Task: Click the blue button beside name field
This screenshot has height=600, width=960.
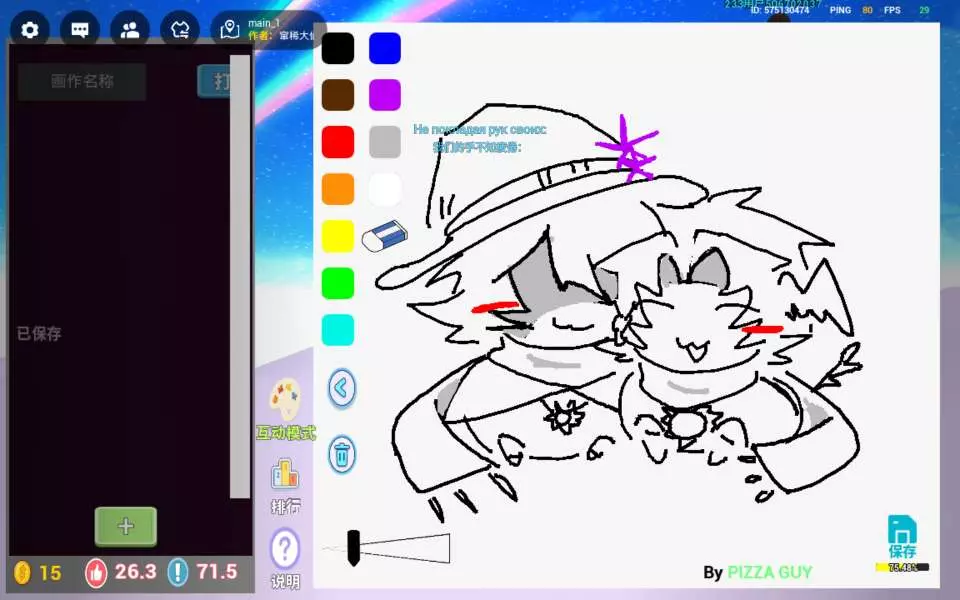Action: [x=214, y=81]
